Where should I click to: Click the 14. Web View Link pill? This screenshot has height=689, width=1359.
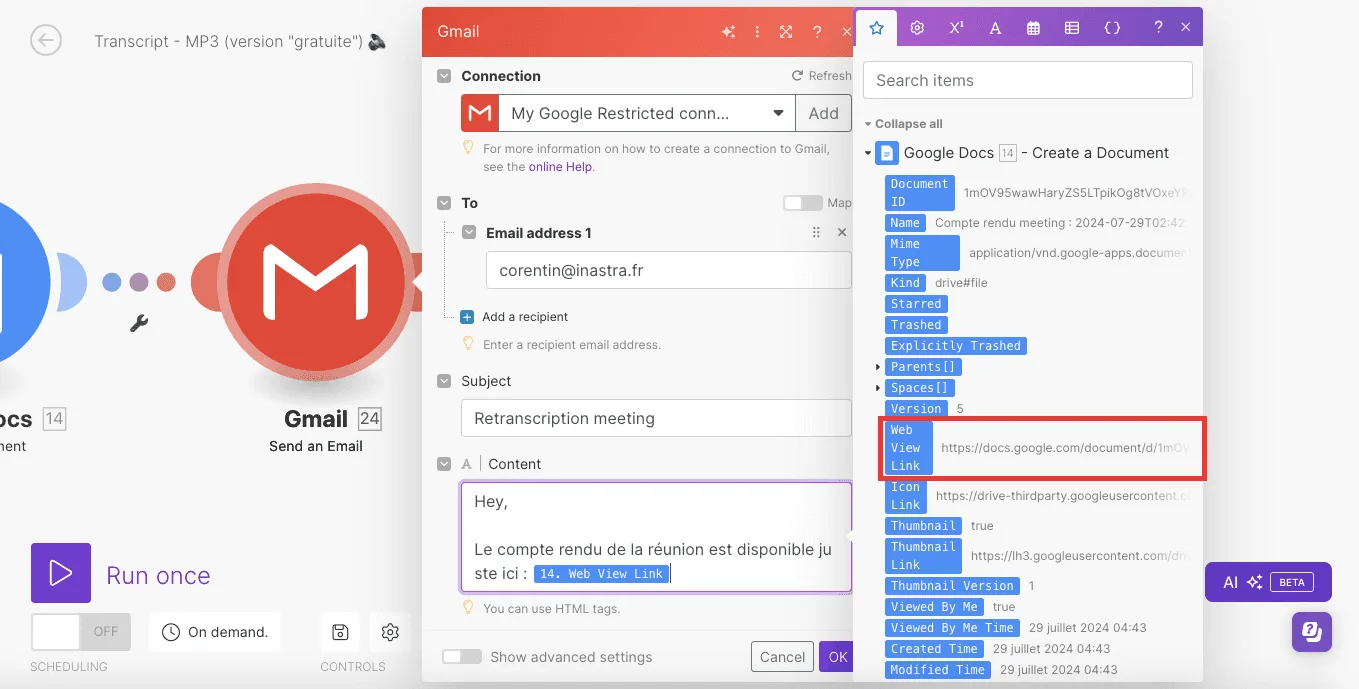601,574
